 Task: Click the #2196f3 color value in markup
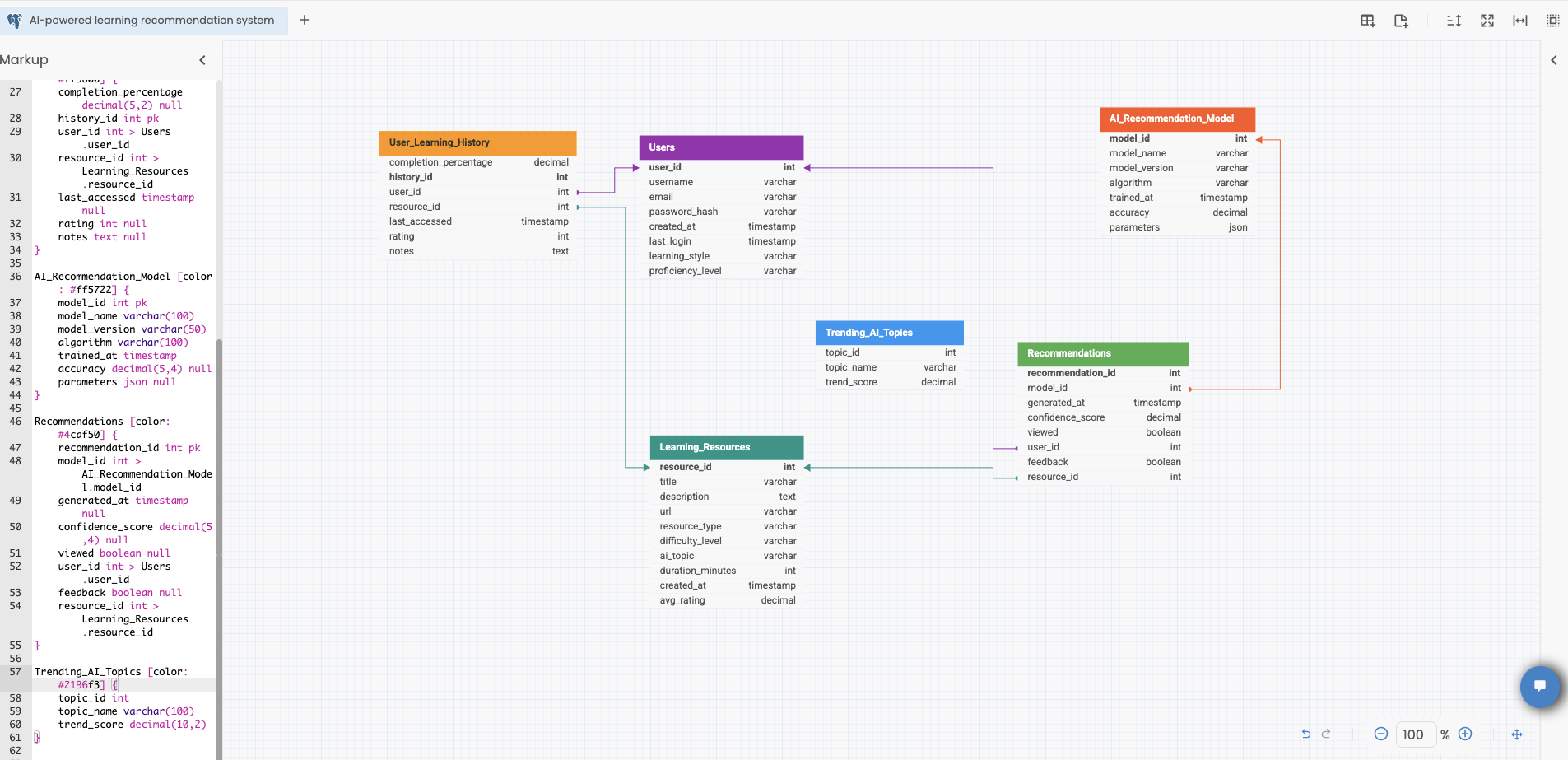coord(80,684)
